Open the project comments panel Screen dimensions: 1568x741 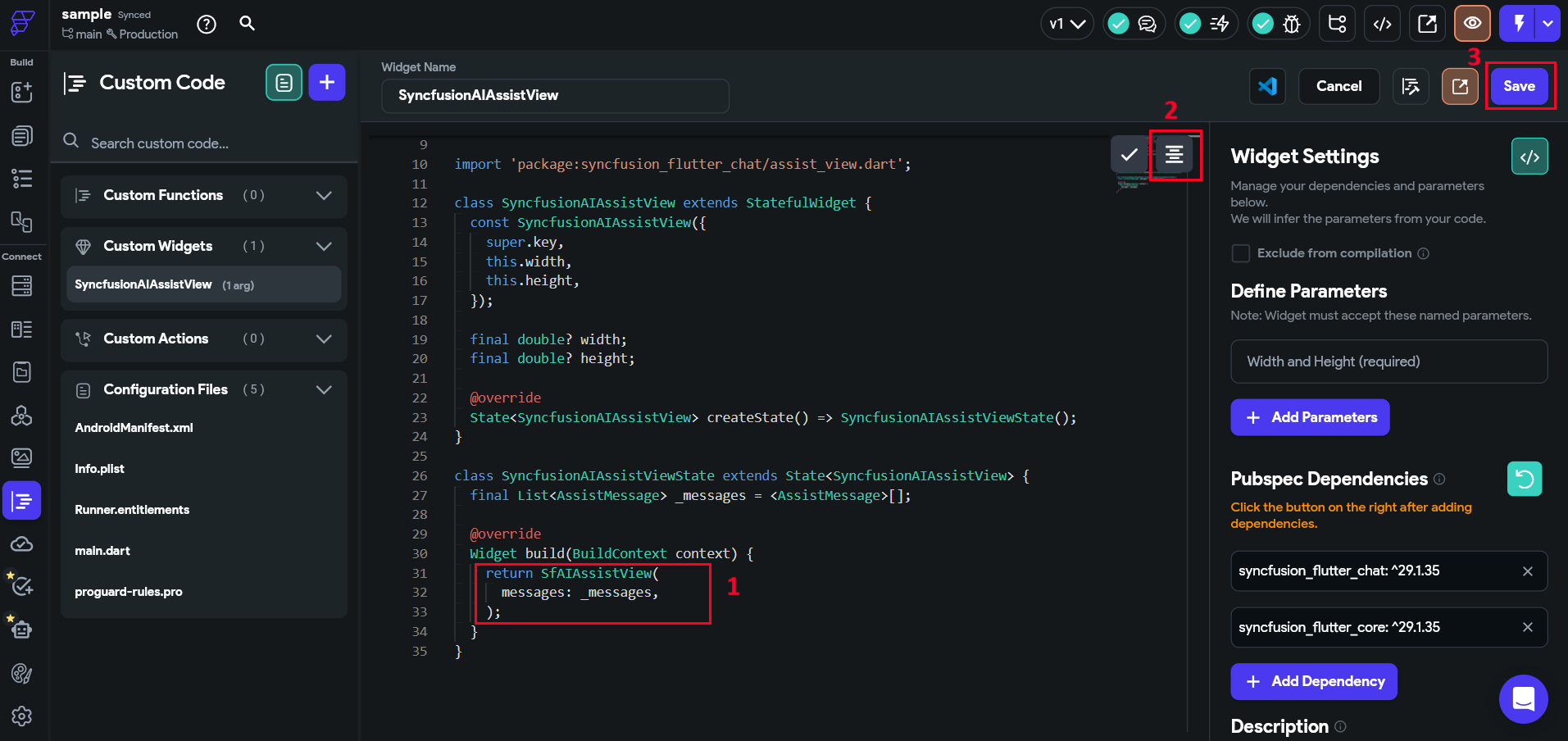1147,24
